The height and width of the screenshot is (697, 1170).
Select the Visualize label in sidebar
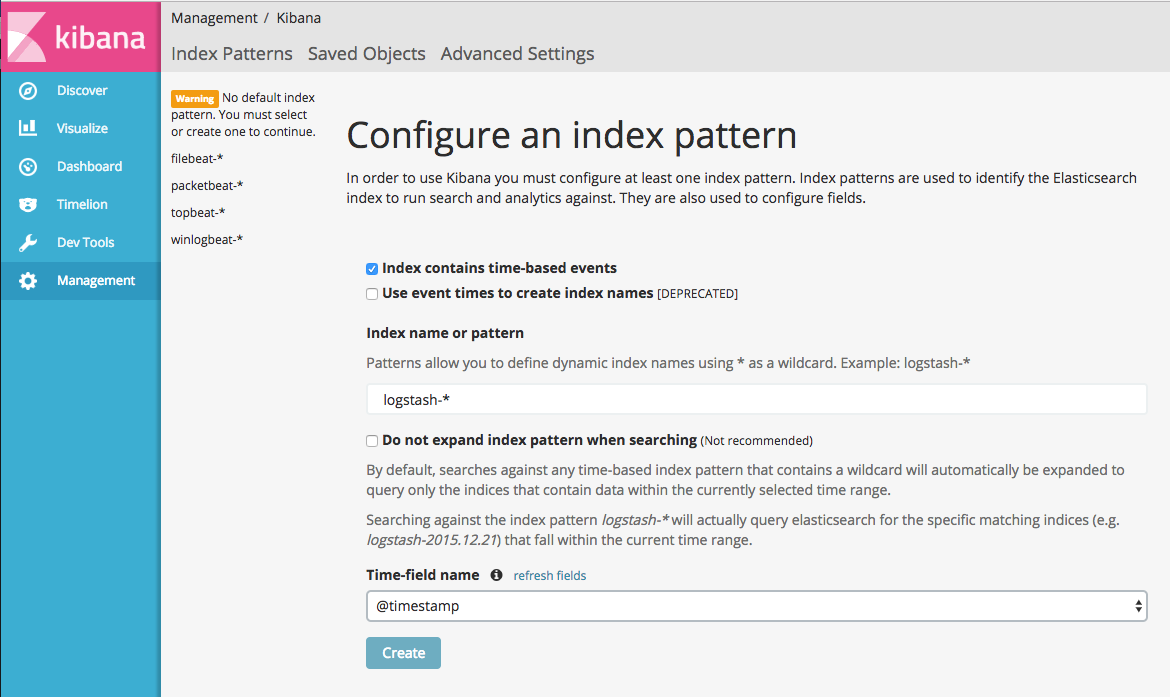82,128
